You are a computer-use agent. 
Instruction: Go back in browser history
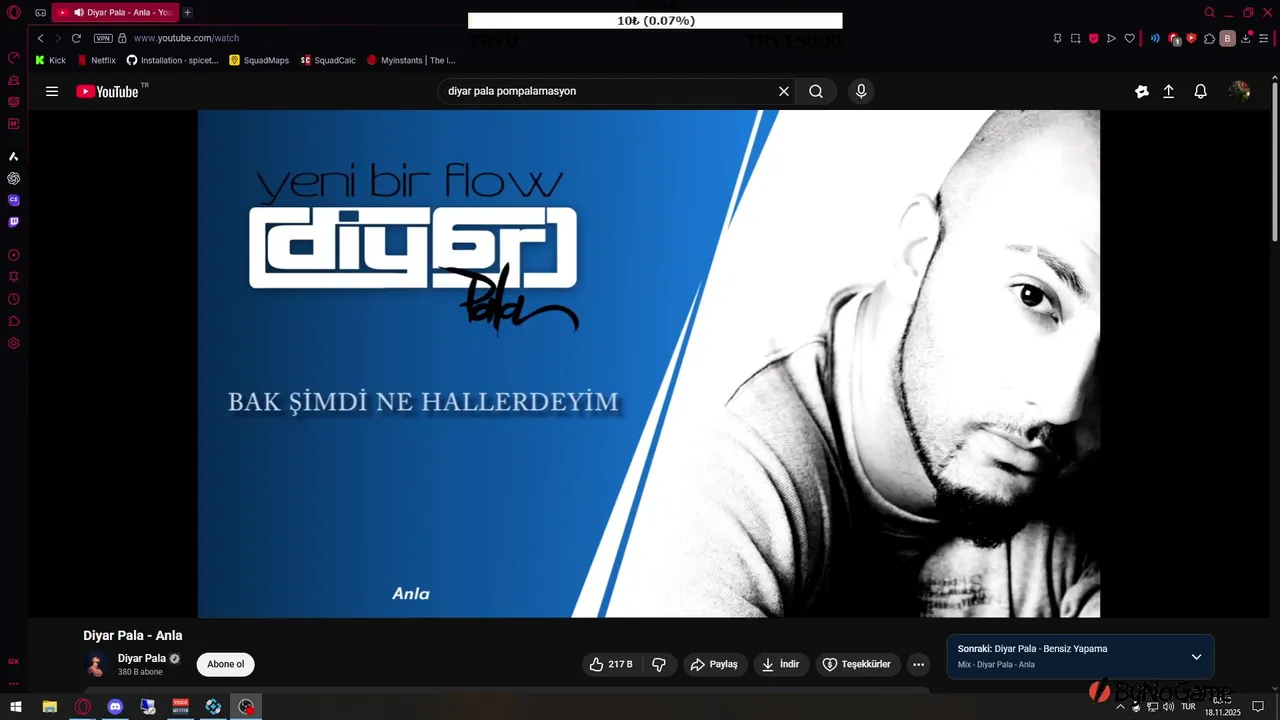40,38
